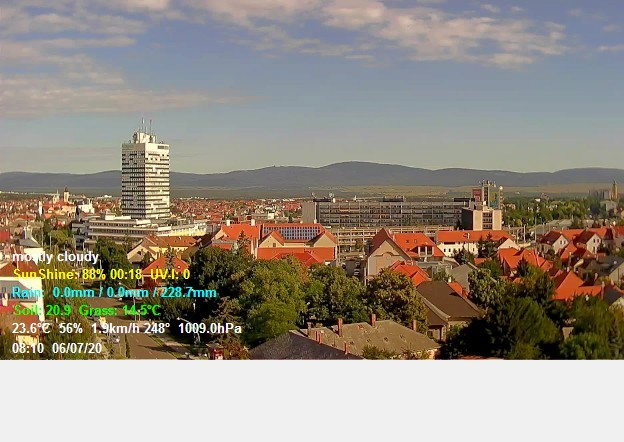Viewport: 624px width, 442px height.
Task: Click the '06/07/20' date stamp
Action: [x=77, y=349]
